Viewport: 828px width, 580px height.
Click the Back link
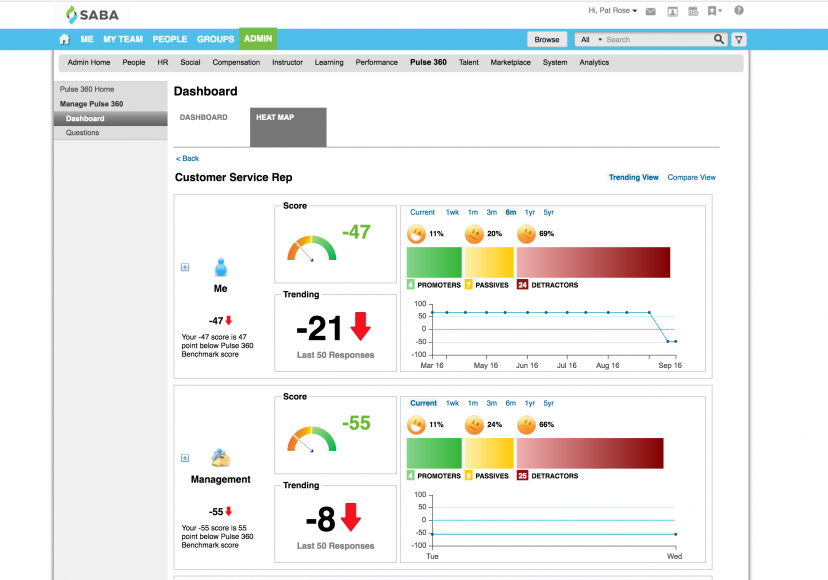[188, 158]
